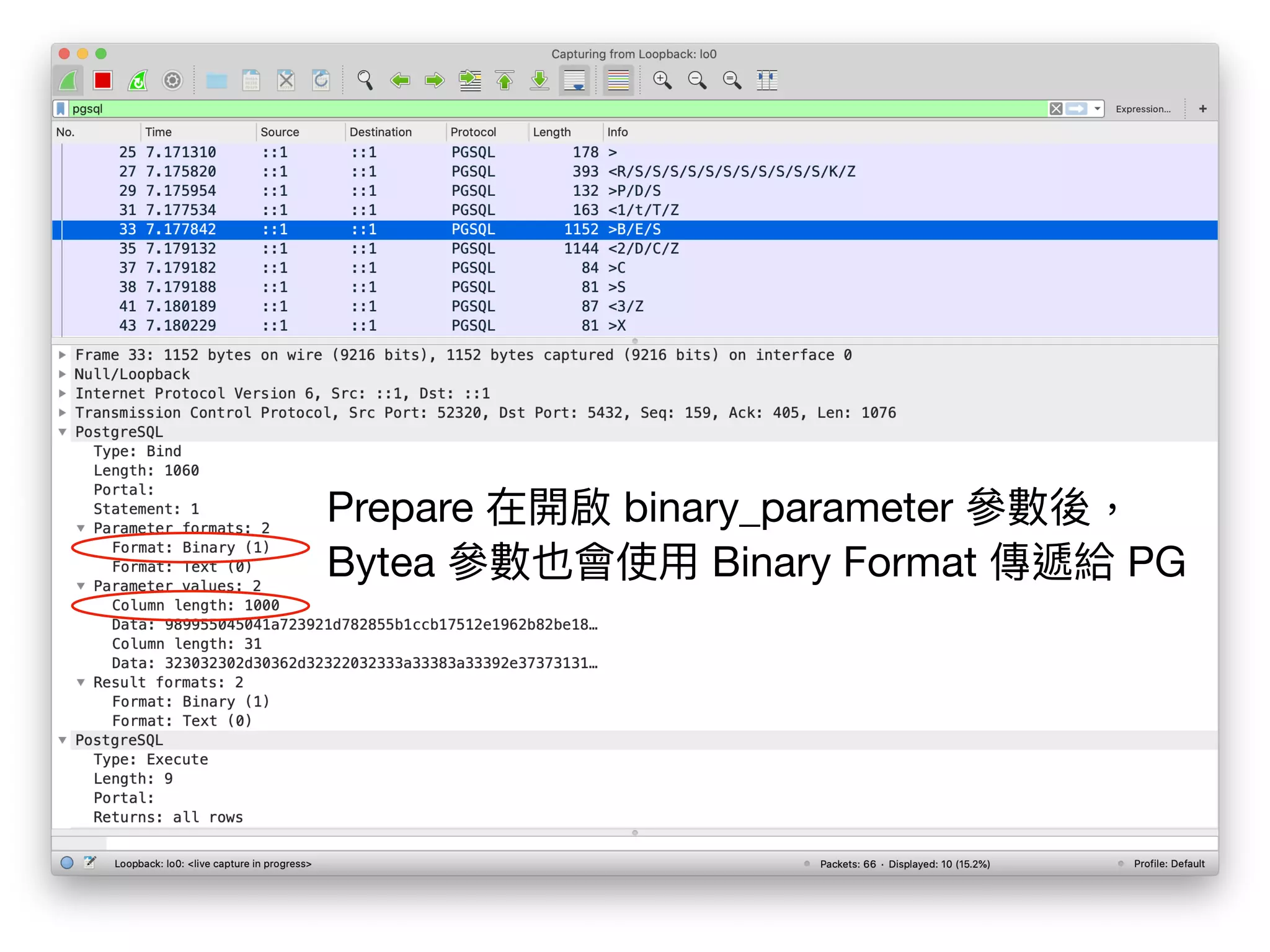Click the display filter bookmark icon
Screen dimensions: 1270x952
point(61,109)
